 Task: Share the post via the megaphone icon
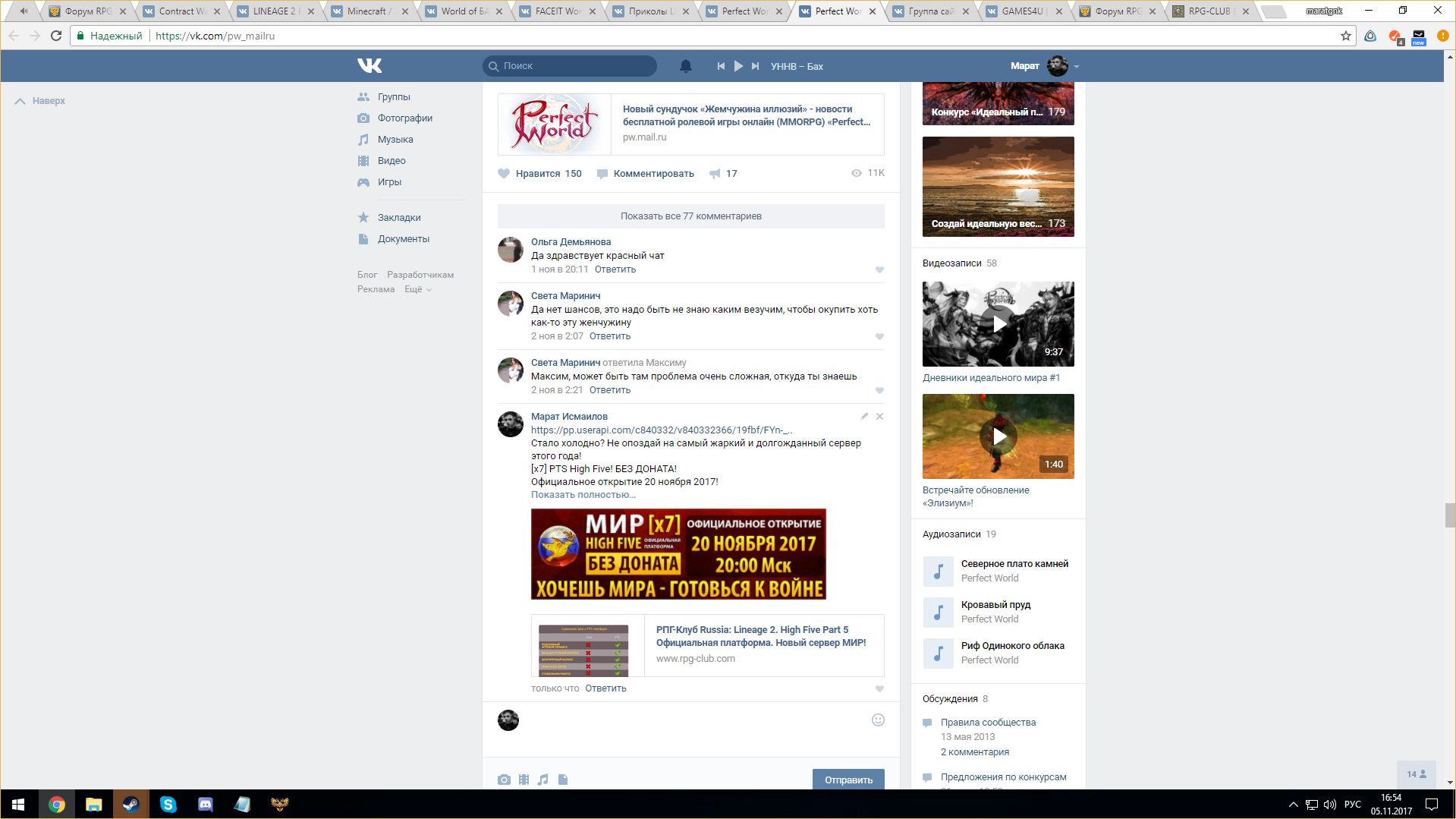point(723,173)
